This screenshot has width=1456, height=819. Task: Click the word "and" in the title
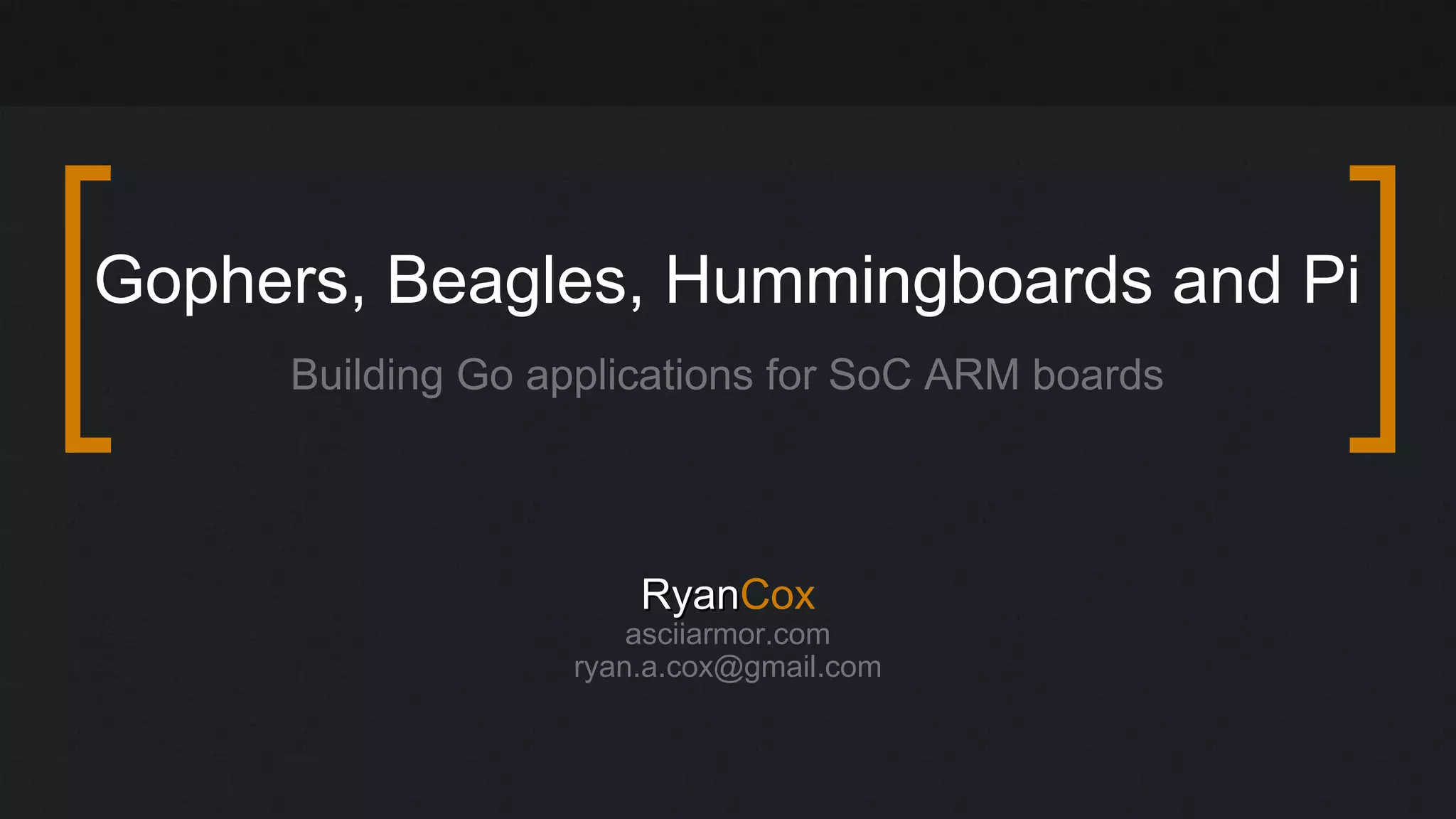click(1227, 279)
